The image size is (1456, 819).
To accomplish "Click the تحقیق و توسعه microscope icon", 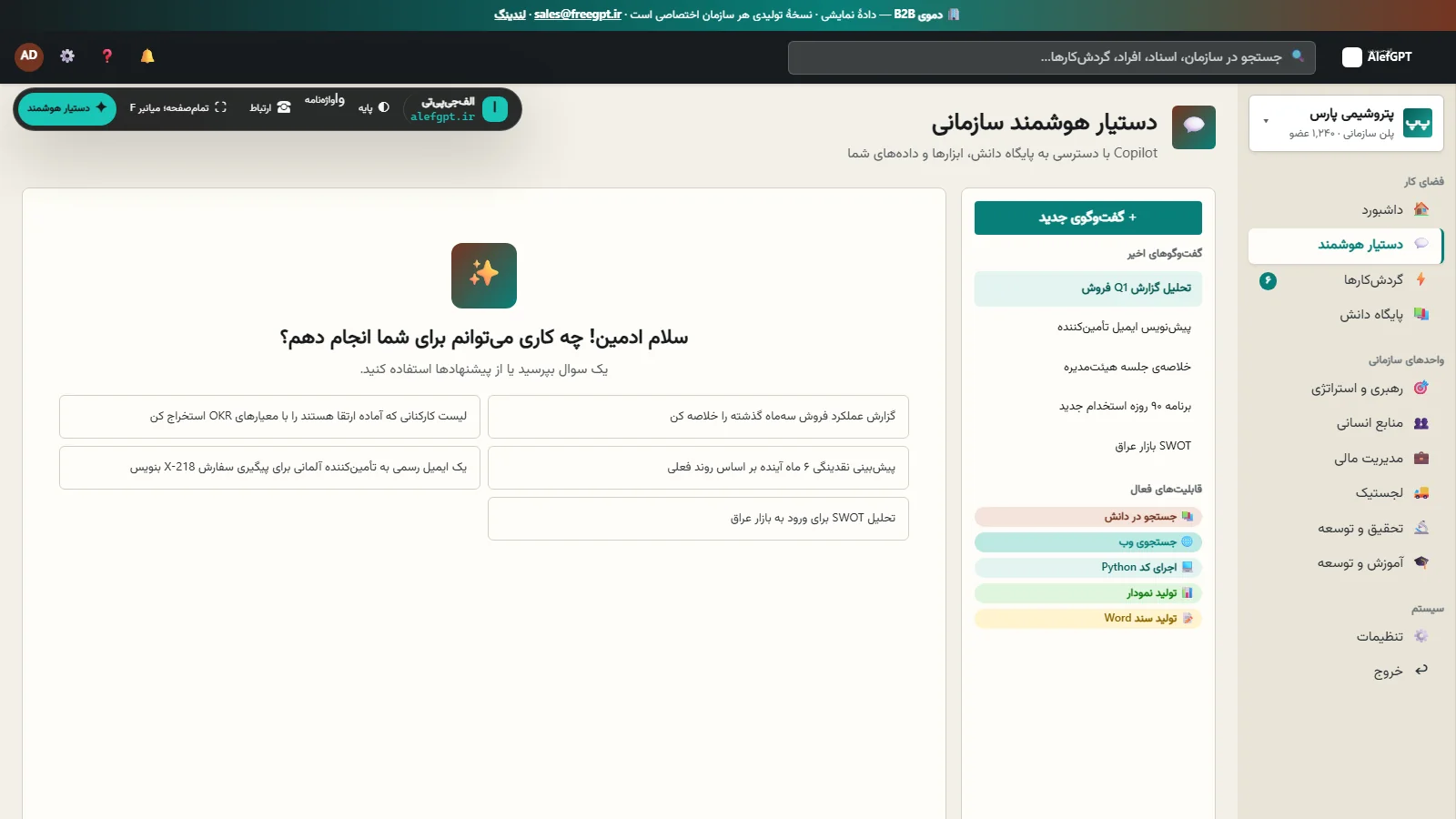I will 1421,528.
